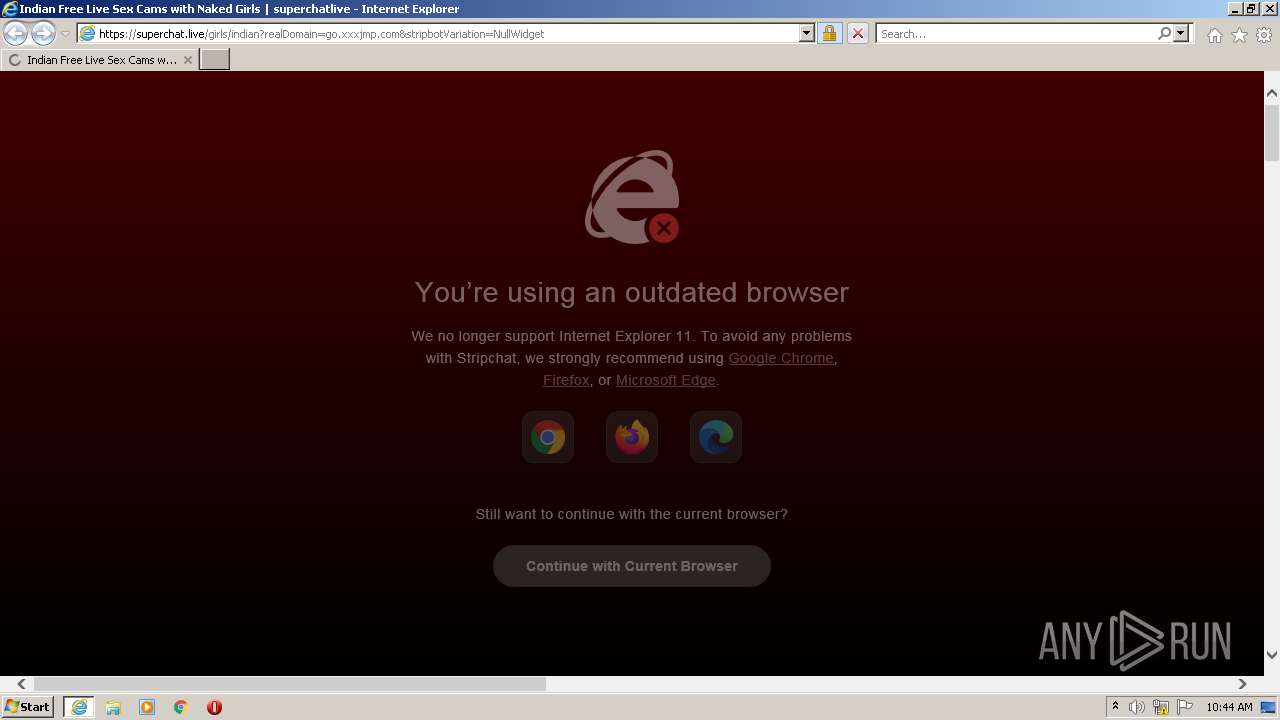Screen dimensions: 1280x720
Task: Click the browser Back arrow button
Action: [15, 33]
